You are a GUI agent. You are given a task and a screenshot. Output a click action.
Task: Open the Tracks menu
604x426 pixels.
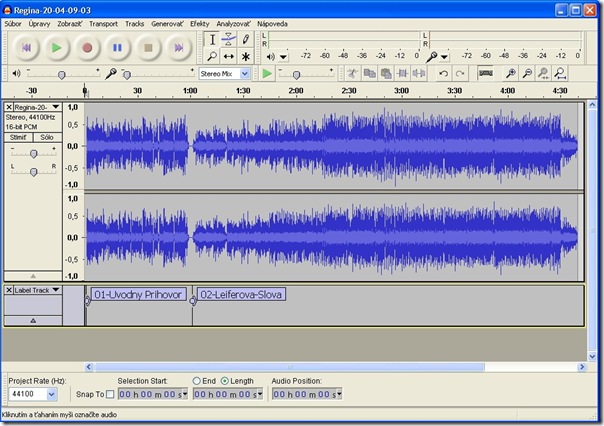(x=134, y=24)
